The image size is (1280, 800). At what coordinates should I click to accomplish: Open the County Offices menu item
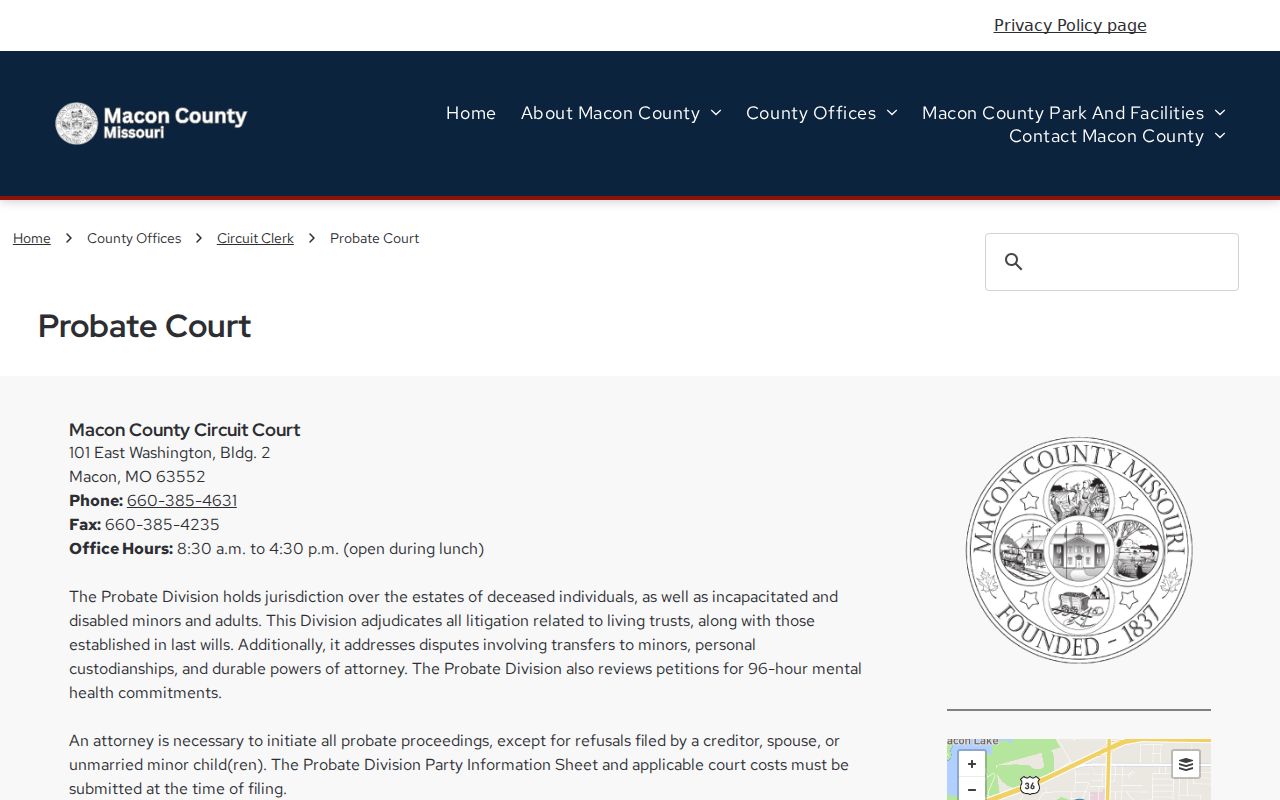[x=811, y=113]
